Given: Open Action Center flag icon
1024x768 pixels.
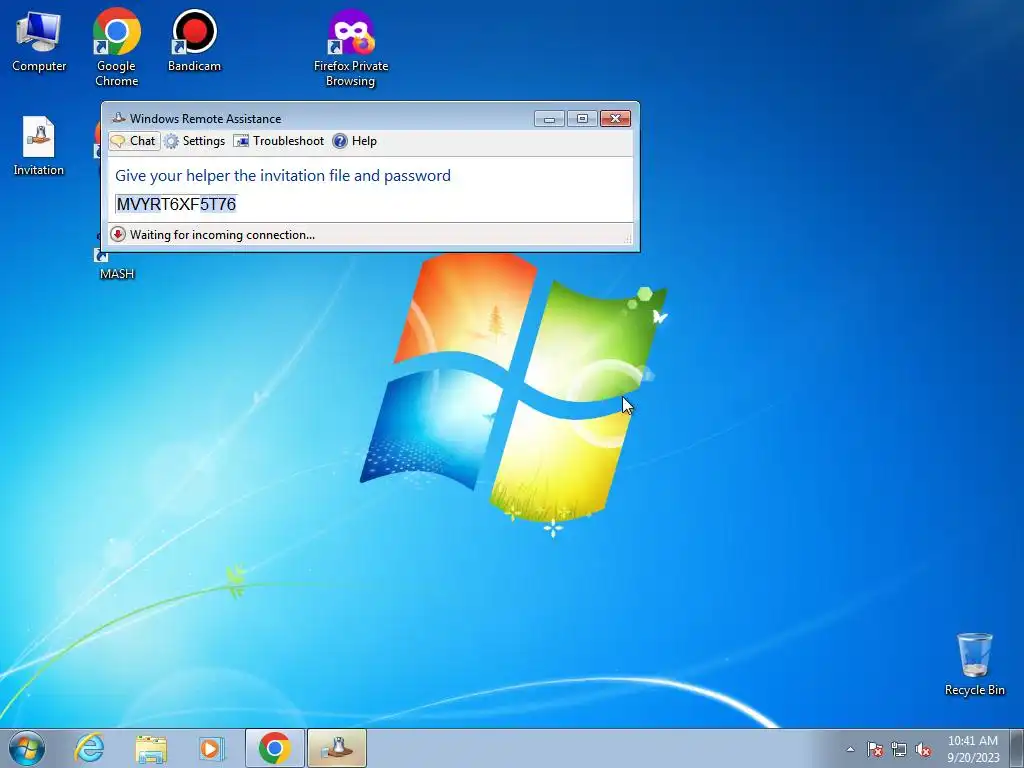Looking at the screenshot, I should tap(875, 749).
